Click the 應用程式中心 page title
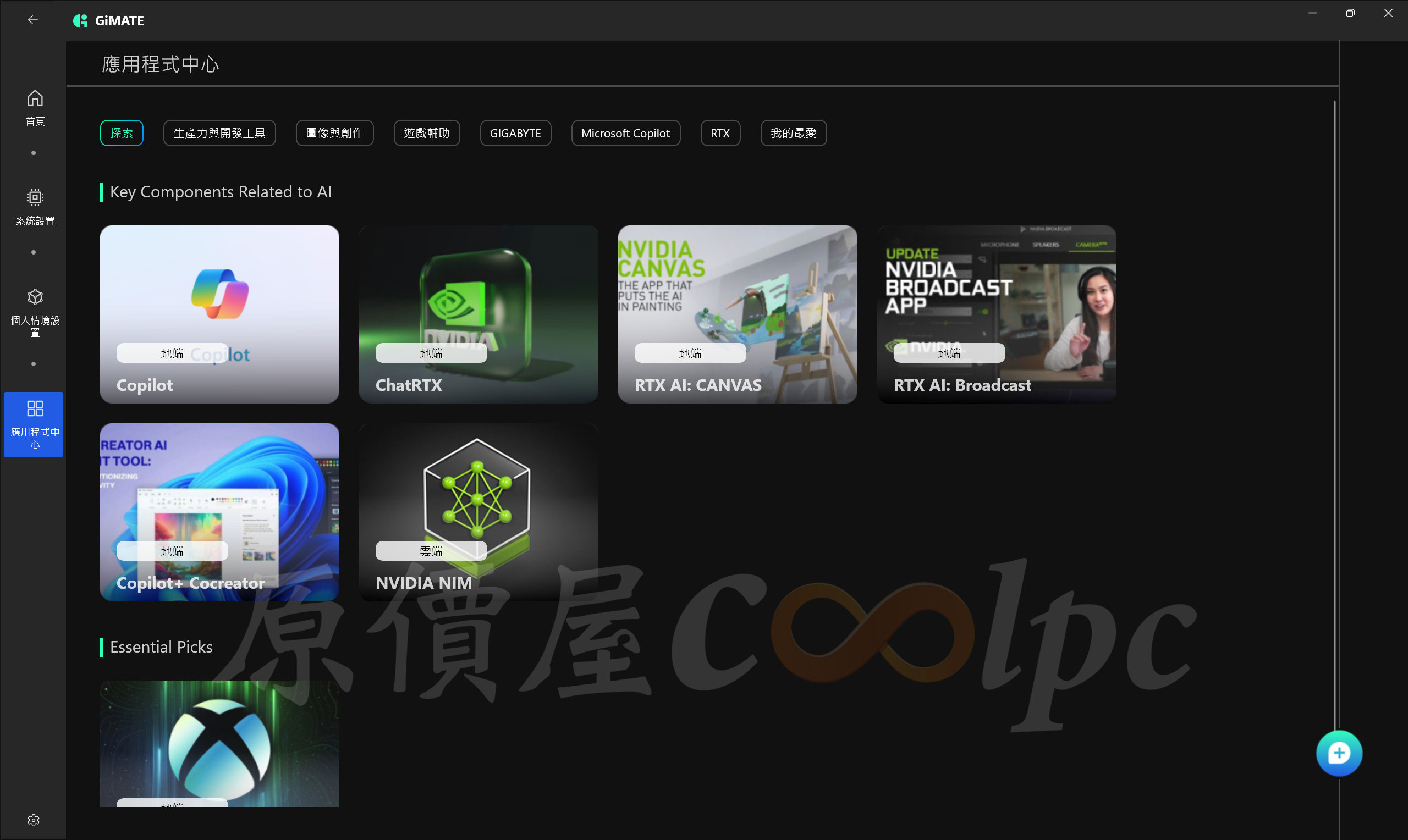The image size is (1408, 840). 160,64
